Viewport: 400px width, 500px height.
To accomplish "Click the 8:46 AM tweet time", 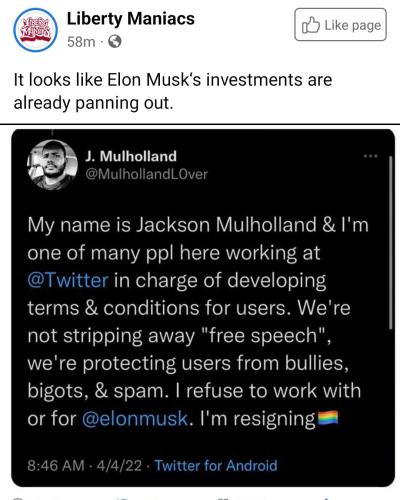I will pyautogui.click(x=56, y=465).
